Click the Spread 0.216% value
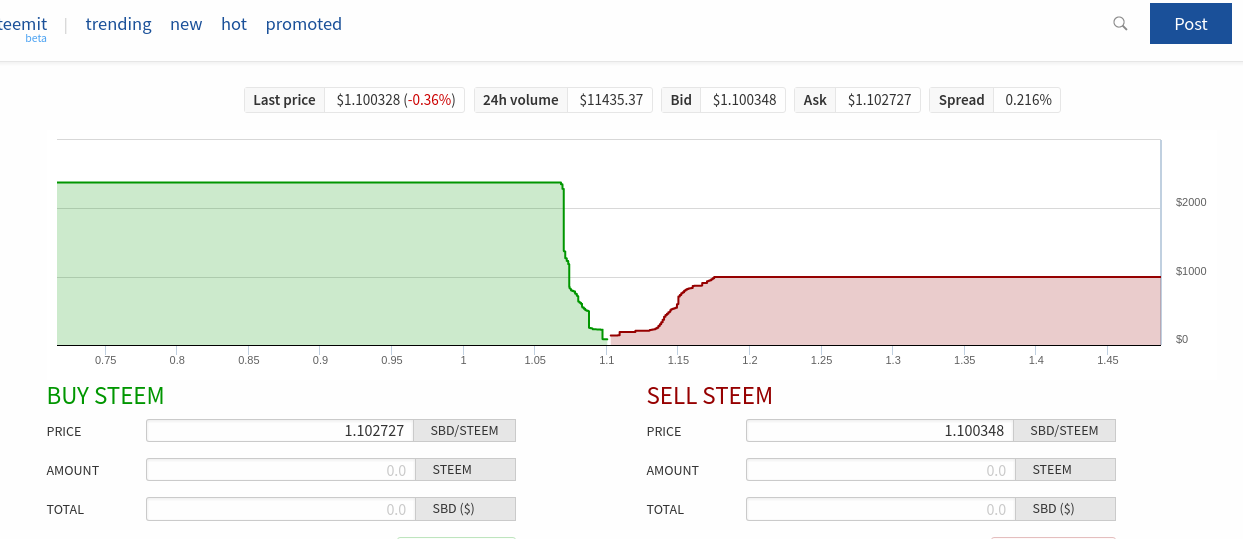 click(1028, 100)
